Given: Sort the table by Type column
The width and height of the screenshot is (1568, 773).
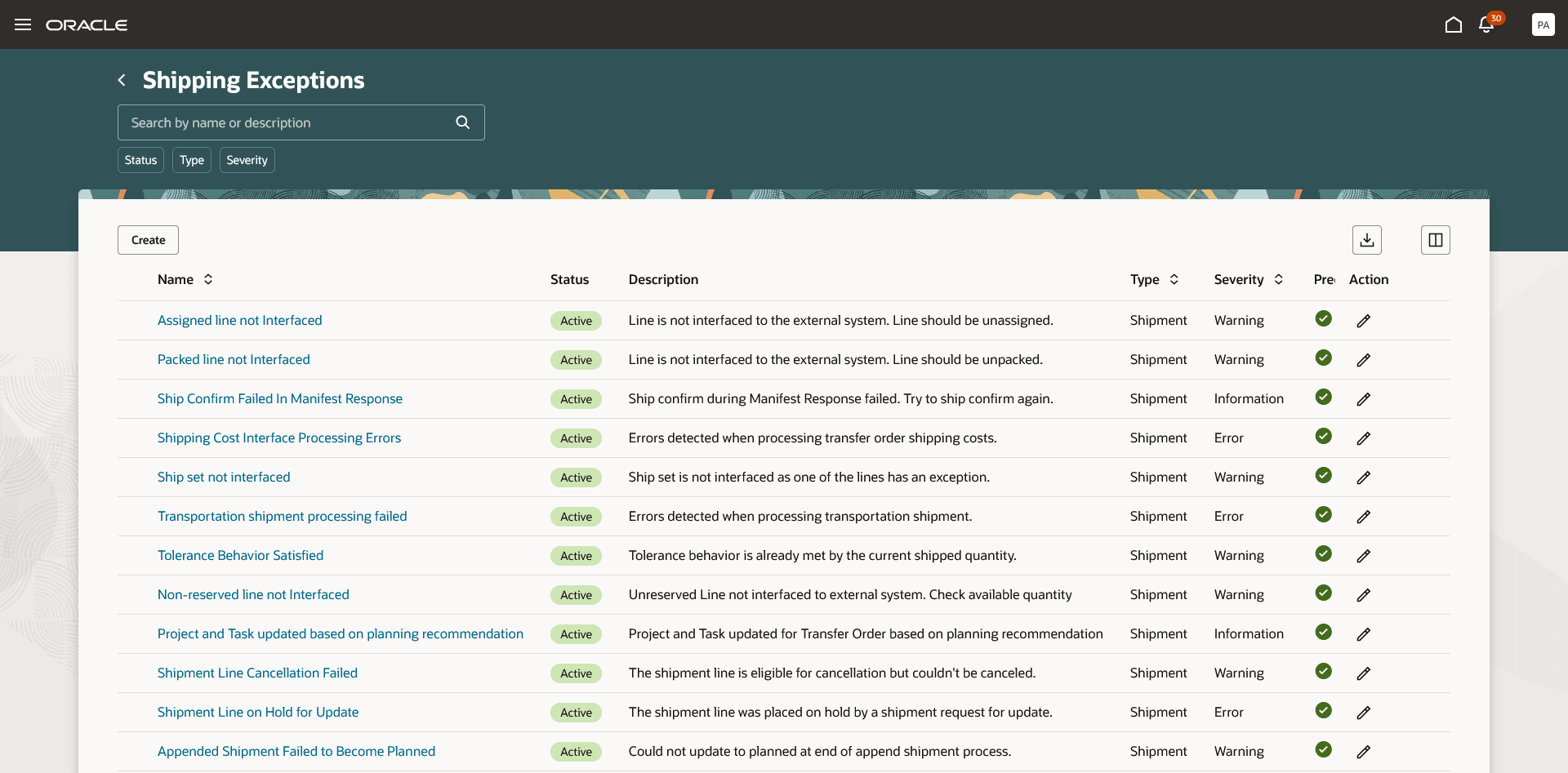Looking at the screenshot, I should click(x=1174, y=279).
